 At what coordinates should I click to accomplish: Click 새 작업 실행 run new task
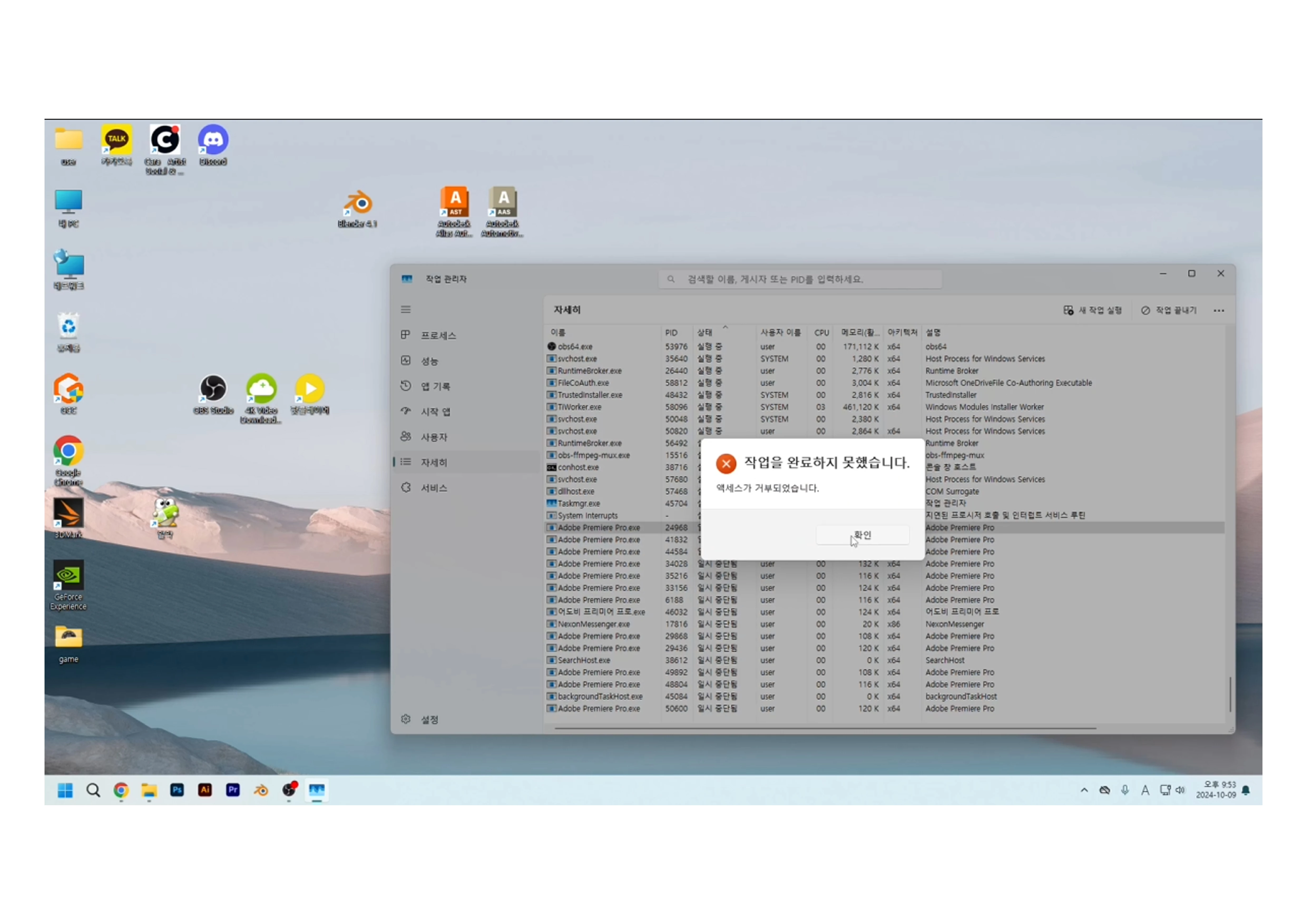(x=1092, y=310)
